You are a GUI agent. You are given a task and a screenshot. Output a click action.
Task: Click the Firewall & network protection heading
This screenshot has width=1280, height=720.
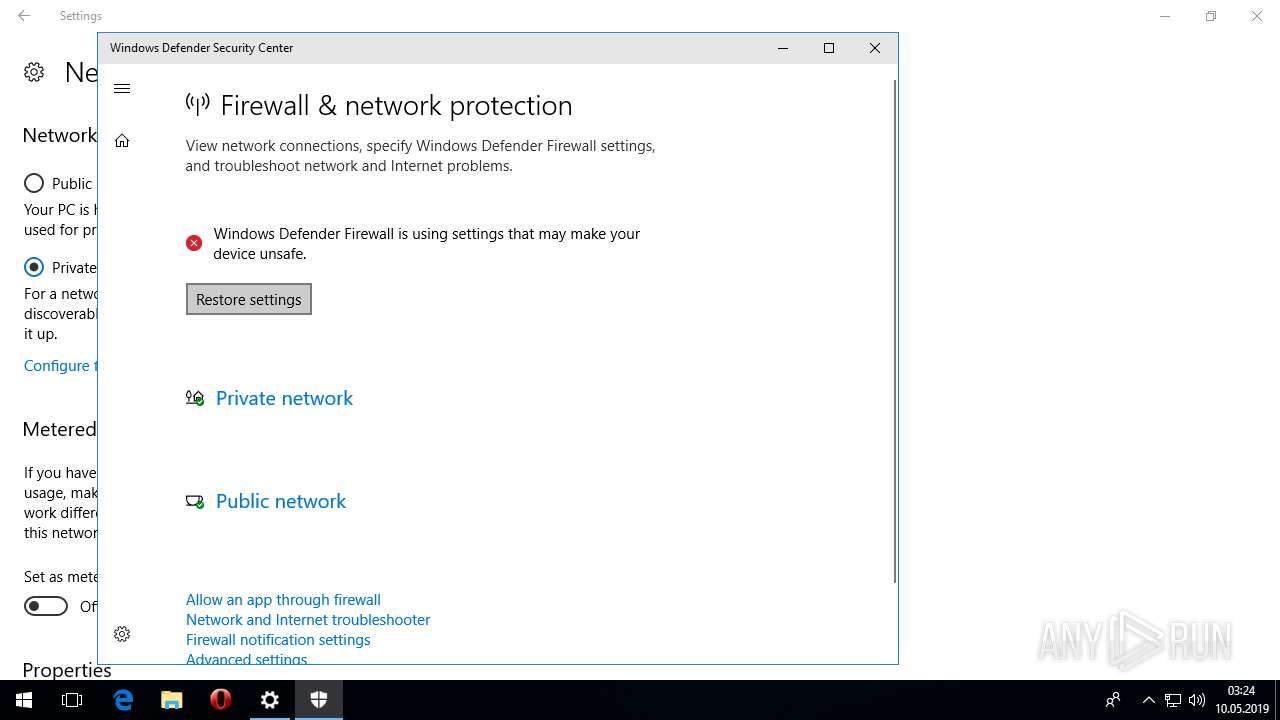[396, 105]
